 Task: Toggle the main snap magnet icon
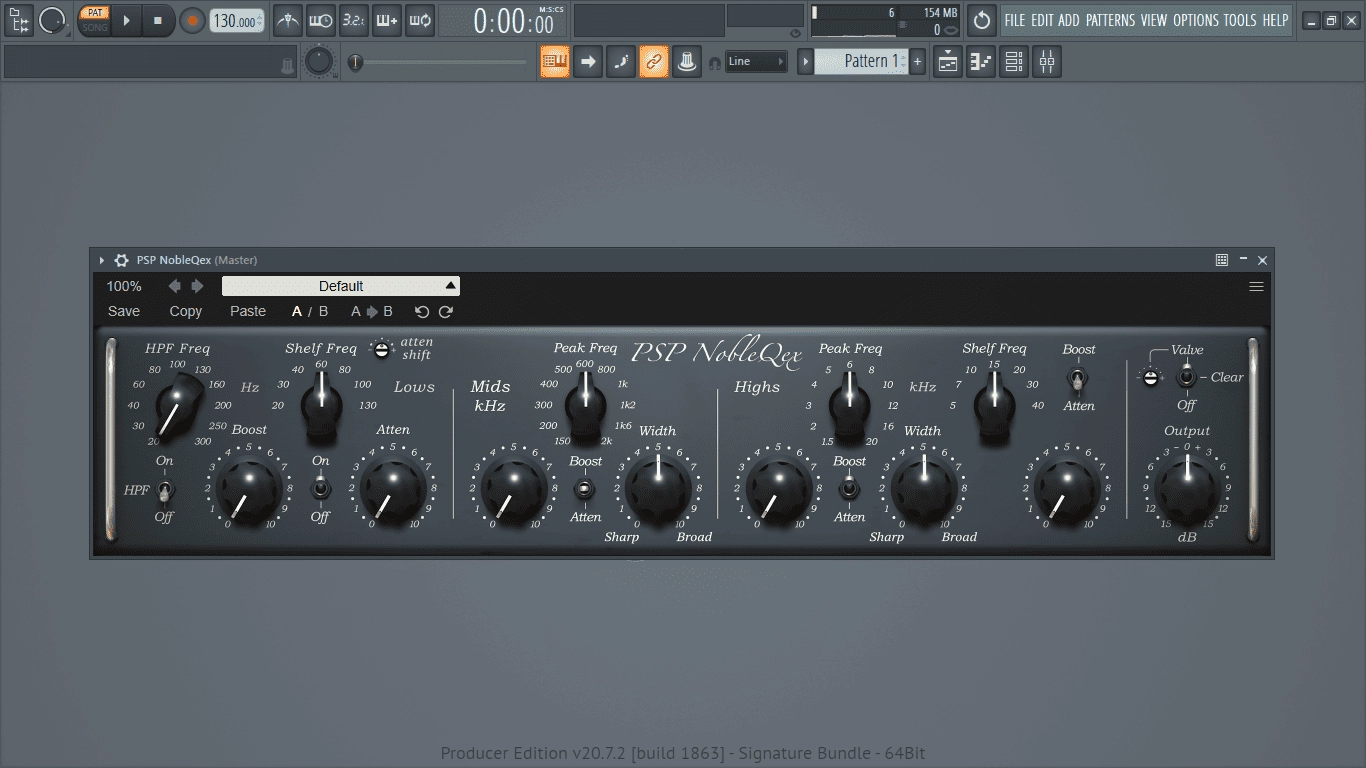(714, 62)
